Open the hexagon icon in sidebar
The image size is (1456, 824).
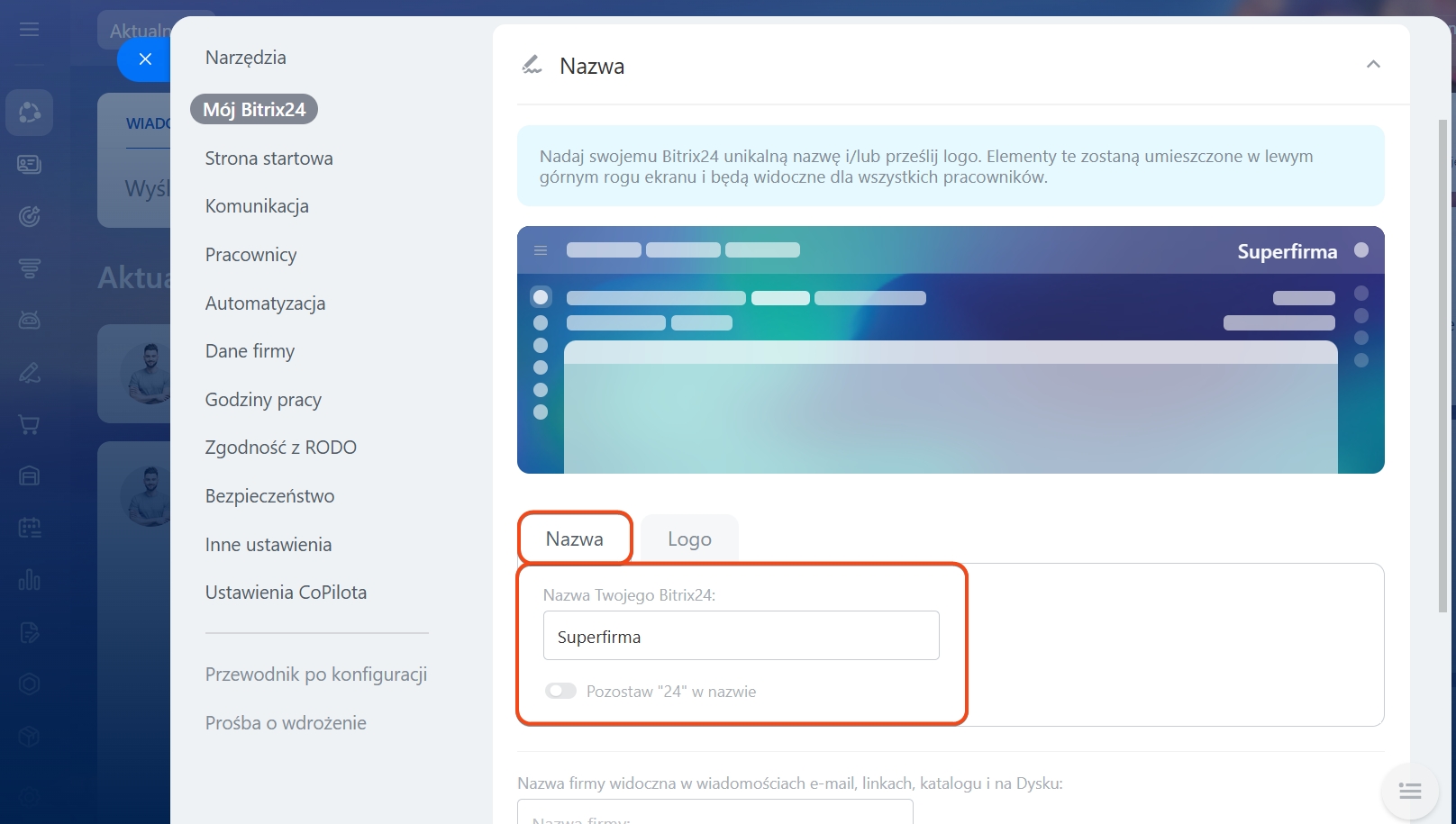click(30, 684)
